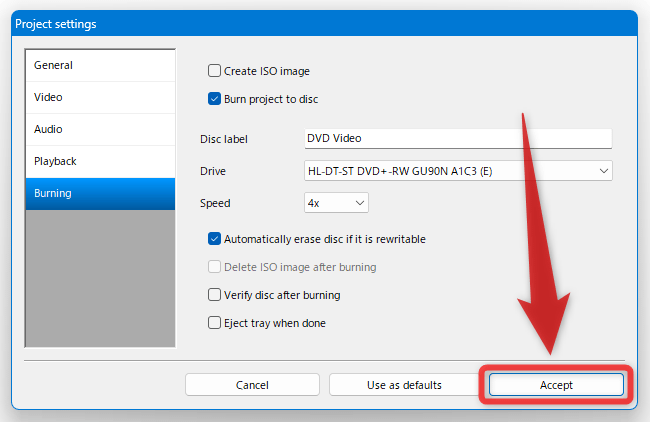Select the Audio settings tab
Viewport: 650px width, 422px height.
click(100, 129)
